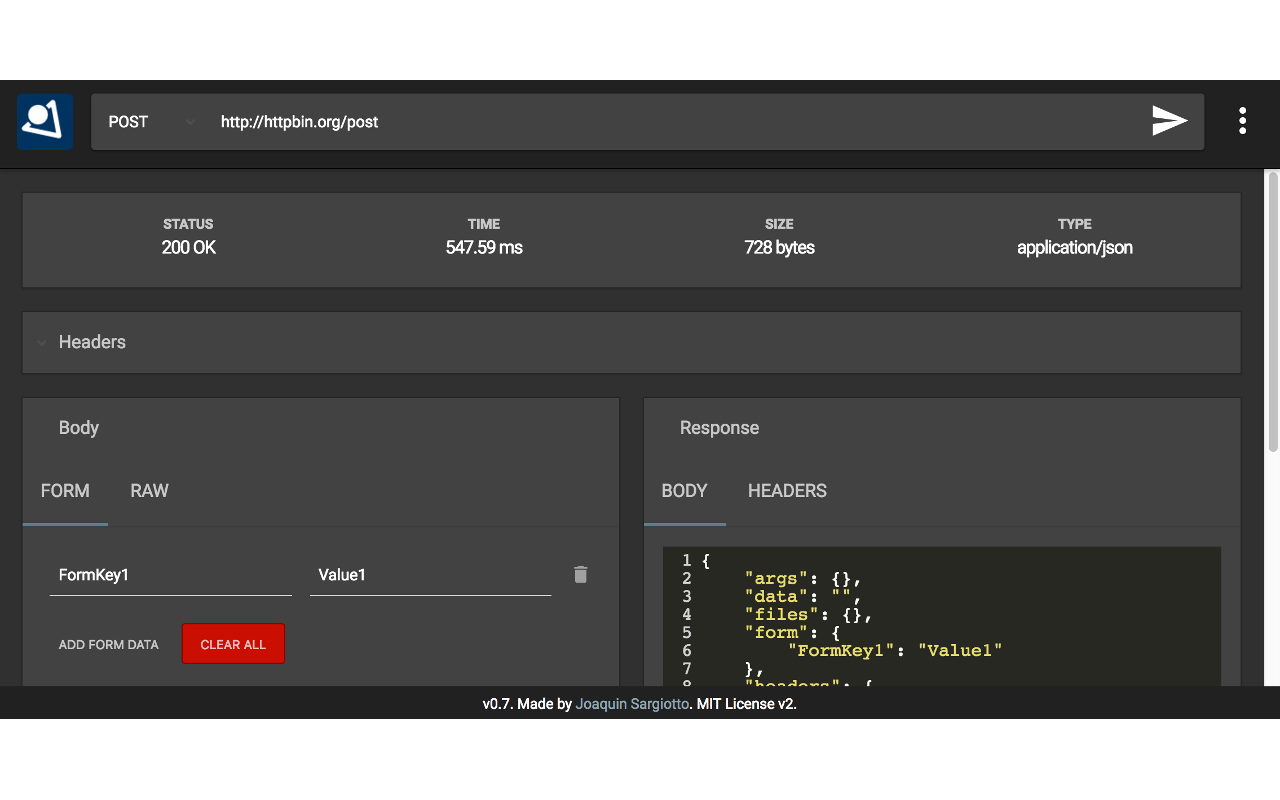
Task: Open the three-dot more options menu
Action: click(x=1242, y=121)
